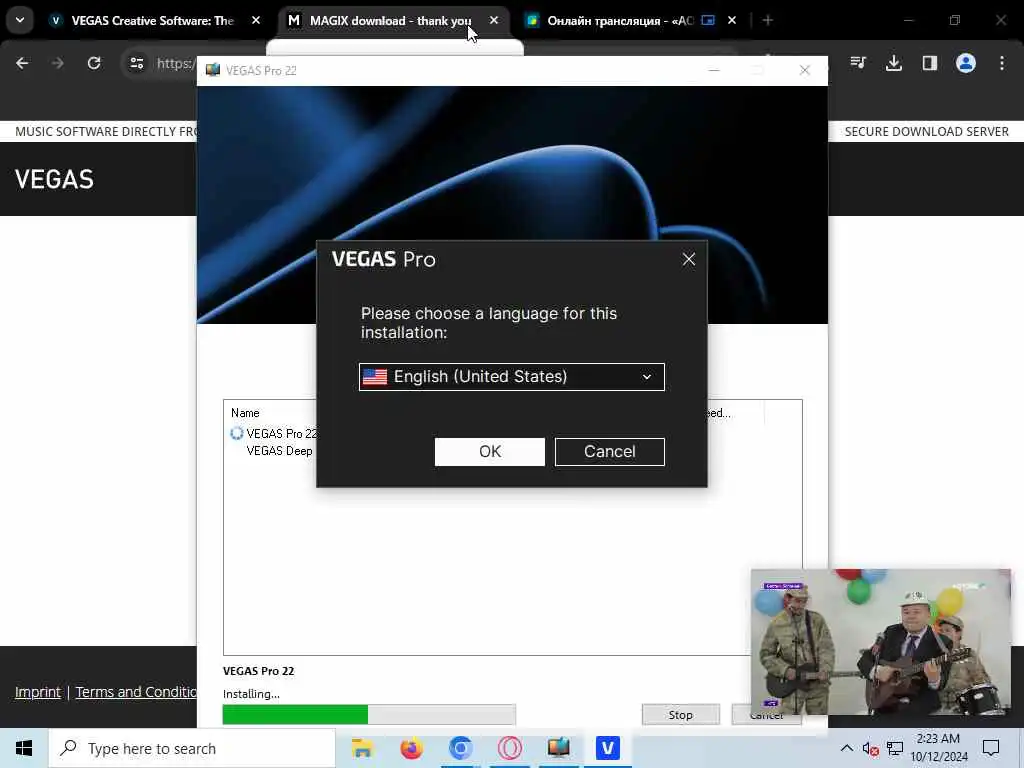The image size is (1024, 768).
Task: Open the VEGAS installer taskbar icon
Action: click(558, 748)
